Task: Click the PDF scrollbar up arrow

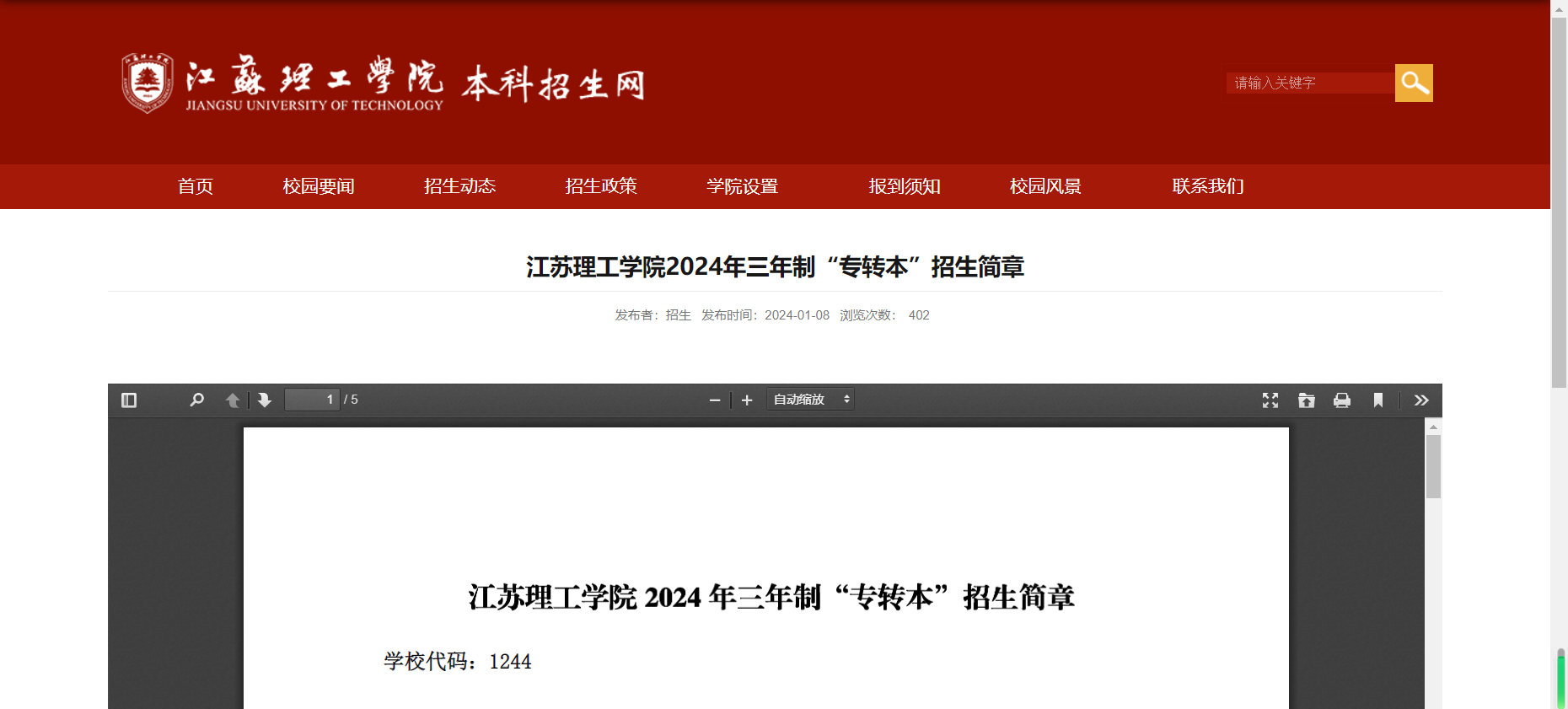Action: (1433, 427)
